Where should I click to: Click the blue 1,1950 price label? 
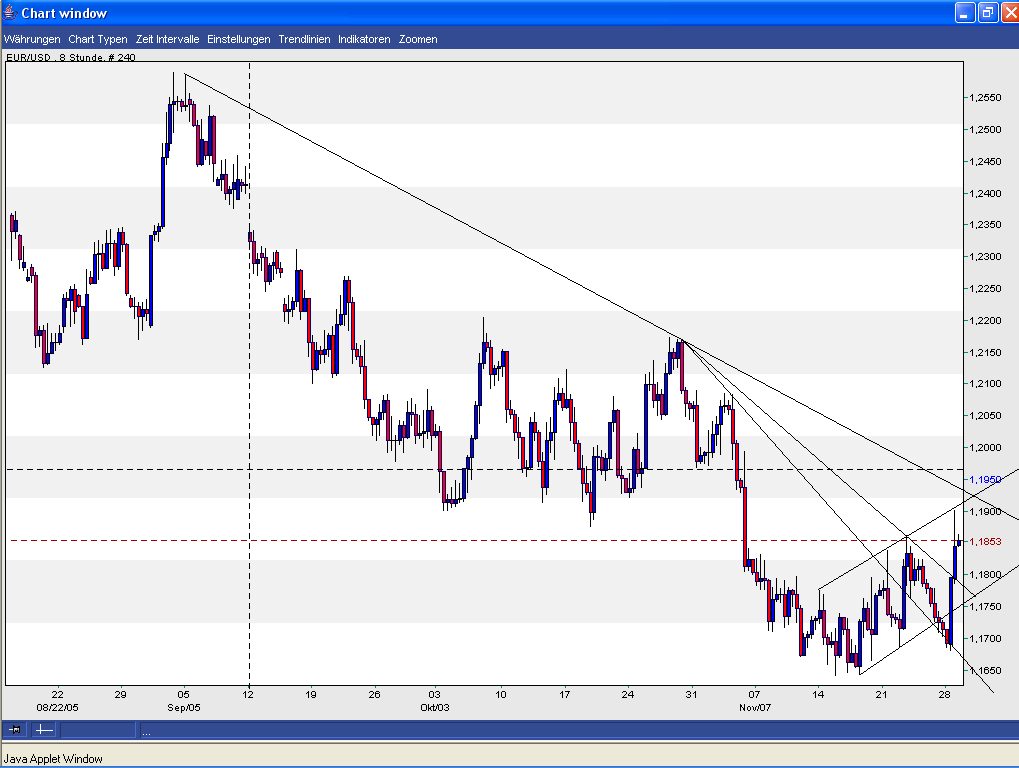point(986,480)
